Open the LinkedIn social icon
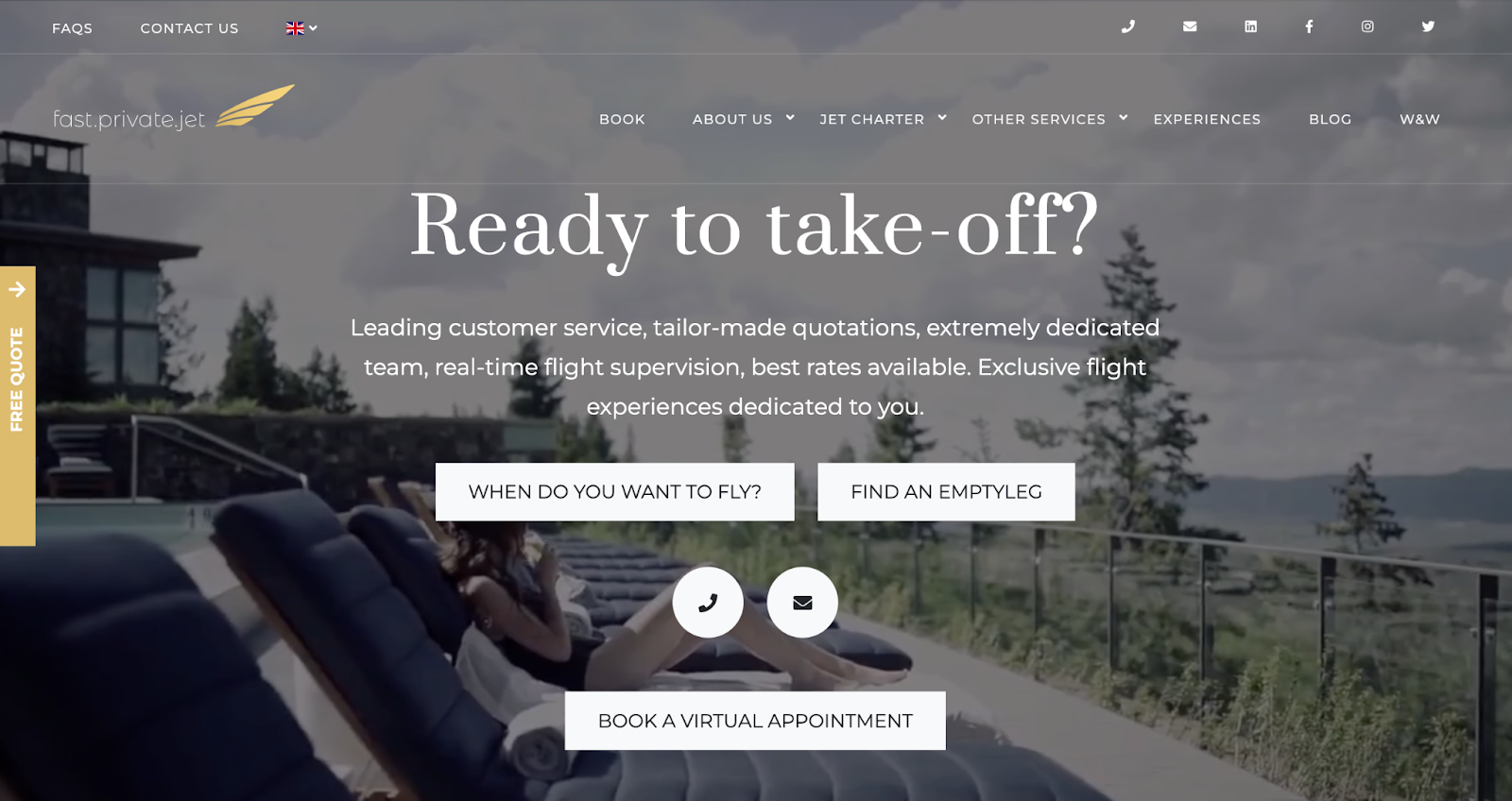 pyautogui.click(x=1250, y=26)
